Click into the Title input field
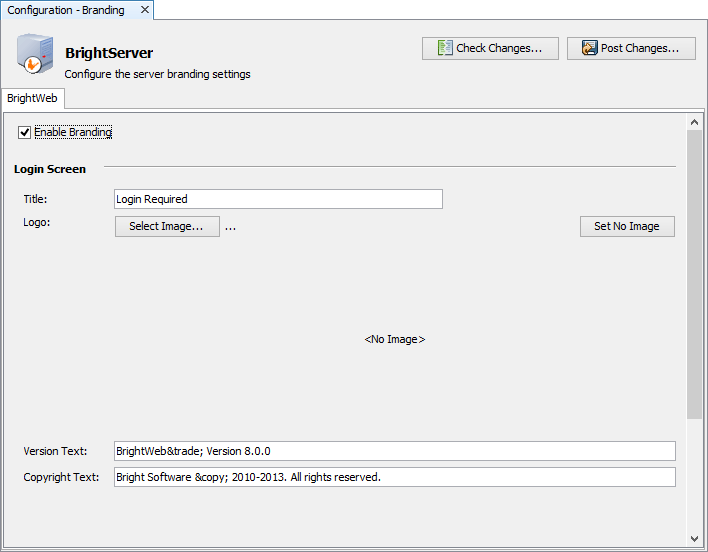 pyautogui.click(x=278, y=199)
